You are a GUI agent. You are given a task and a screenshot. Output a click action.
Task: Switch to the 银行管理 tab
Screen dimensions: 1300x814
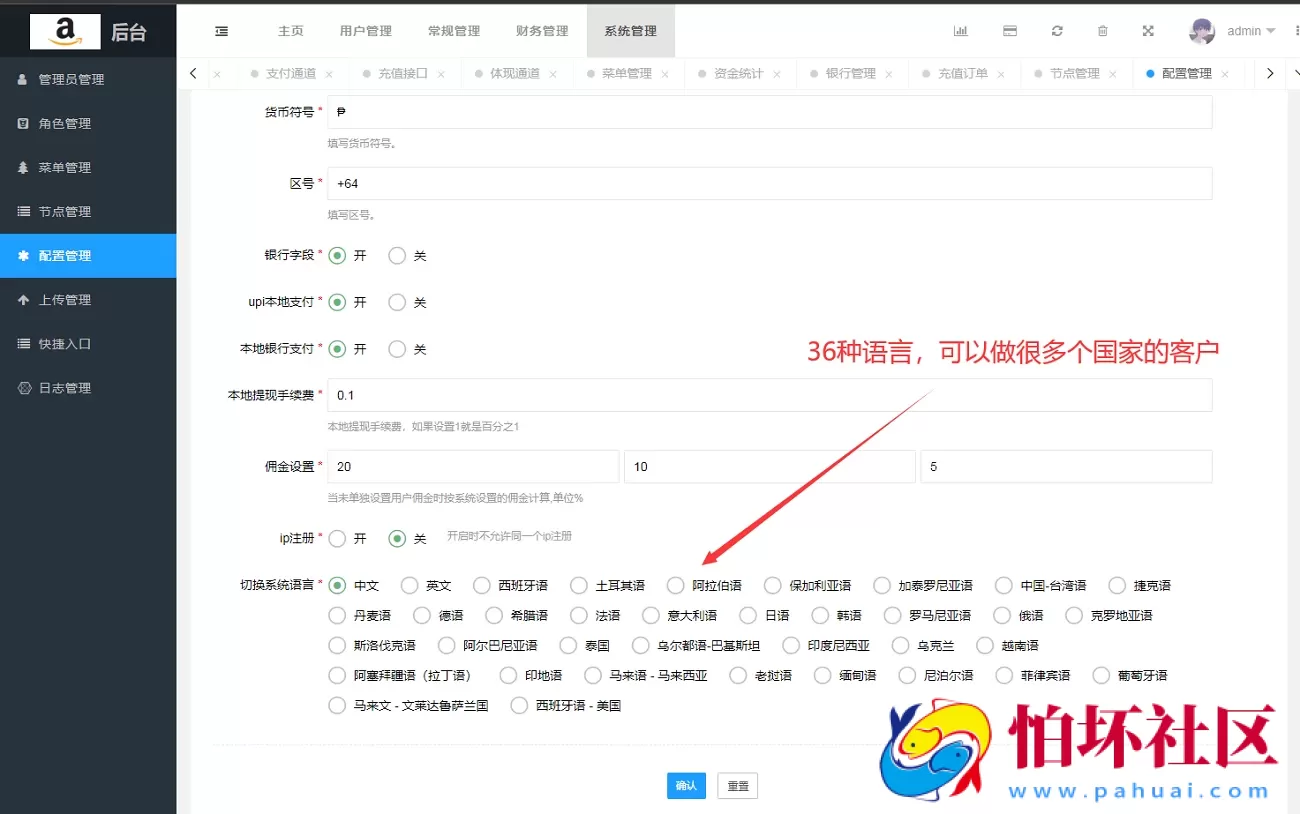[852, 72]
